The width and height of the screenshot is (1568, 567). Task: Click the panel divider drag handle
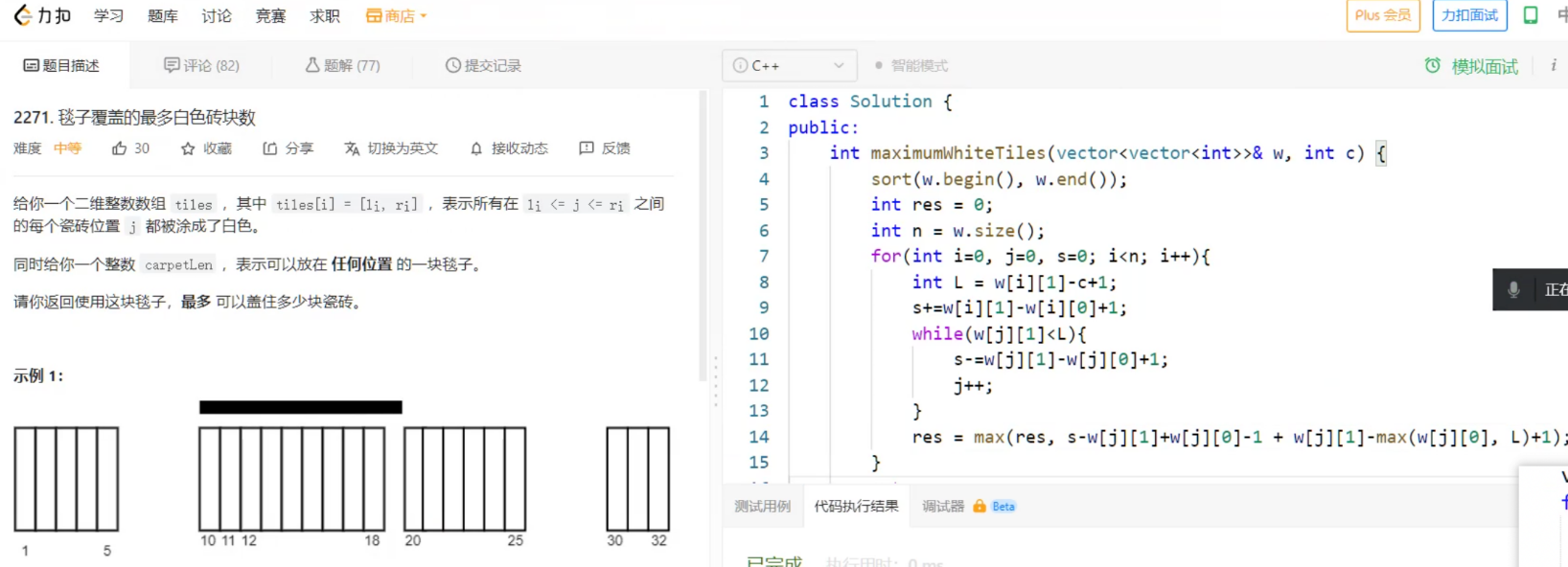pyautogui.click(x=715, y=381)
